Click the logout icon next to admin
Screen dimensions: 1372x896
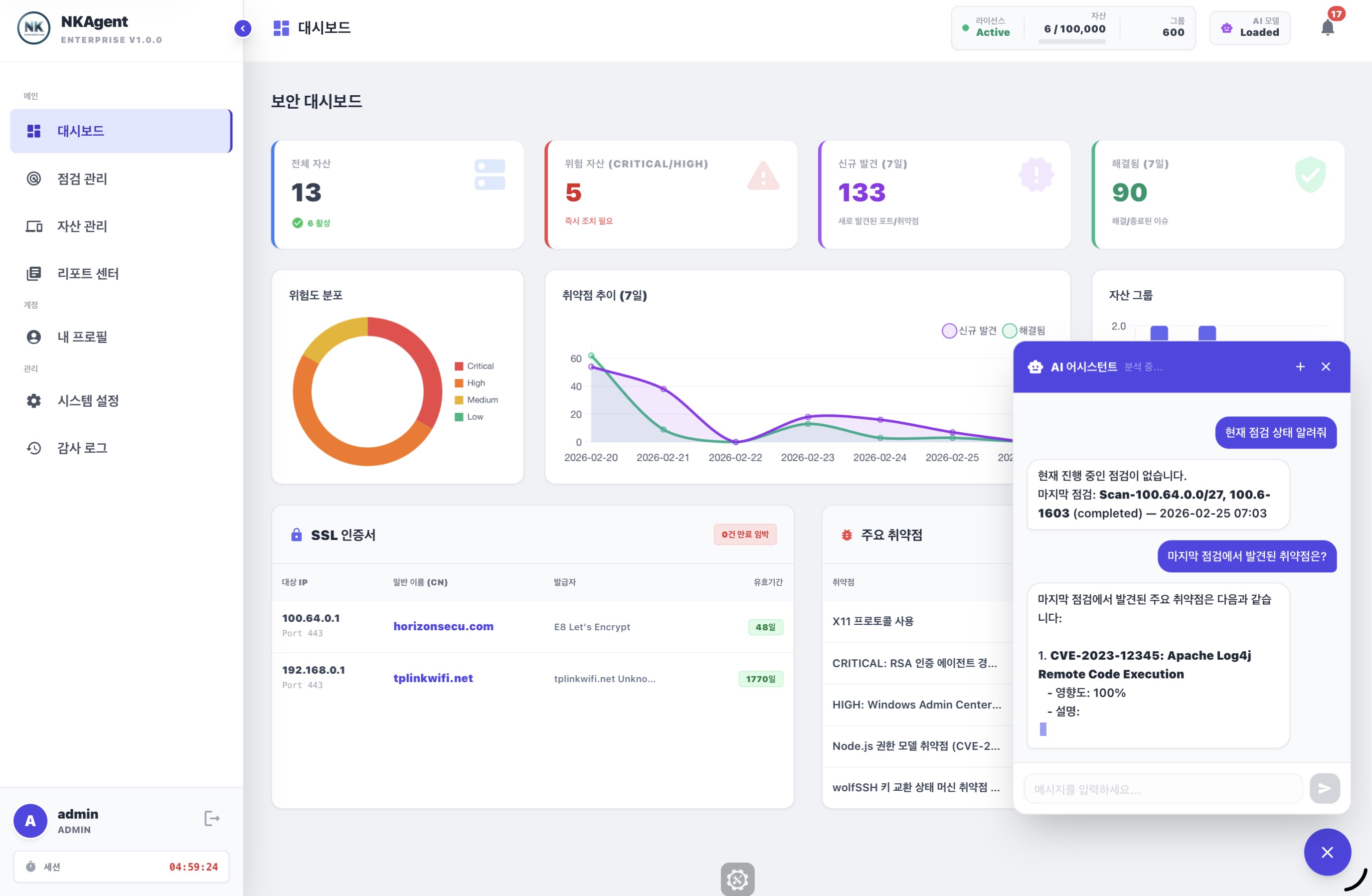pos(211,819)
